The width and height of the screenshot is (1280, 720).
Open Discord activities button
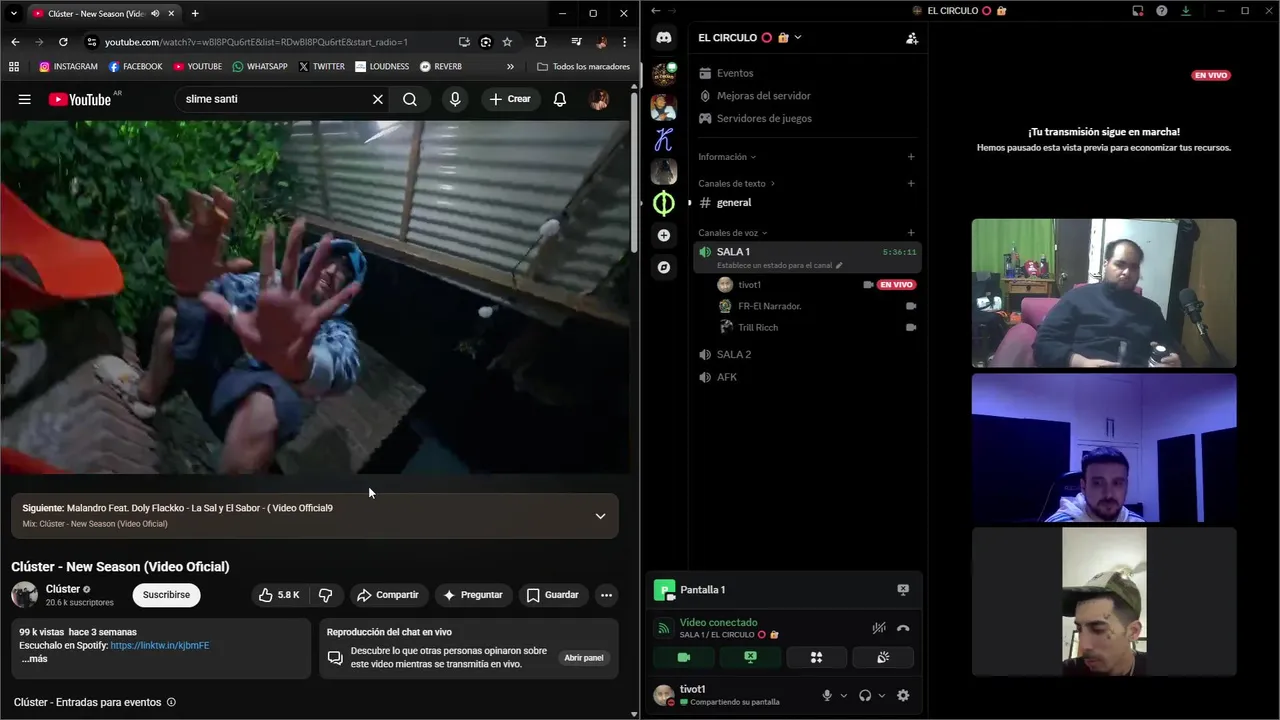click(x=816, y=657)
